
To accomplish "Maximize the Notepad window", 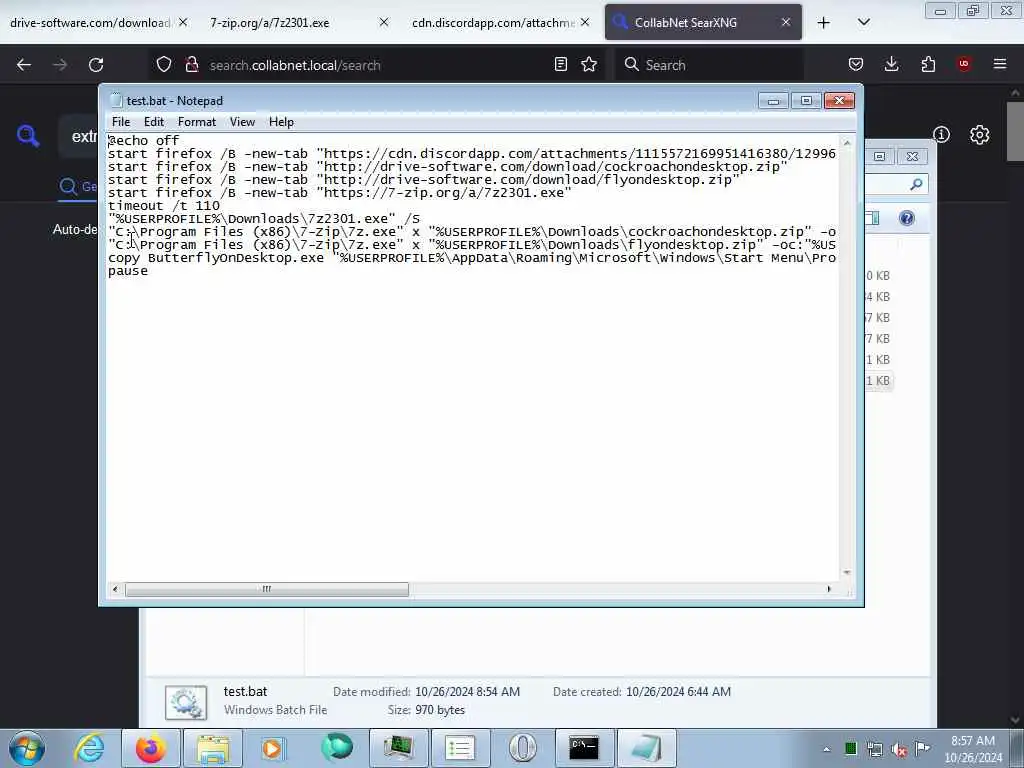I will 807,101.
